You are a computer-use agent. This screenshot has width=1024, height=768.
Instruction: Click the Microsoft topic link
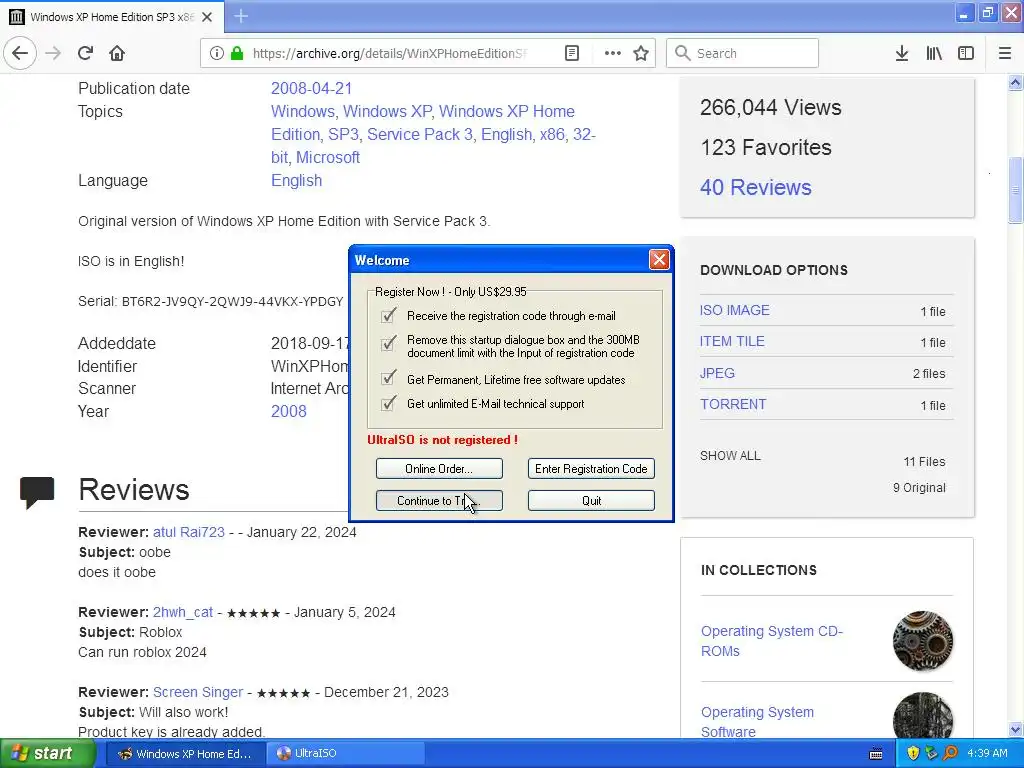328,157
